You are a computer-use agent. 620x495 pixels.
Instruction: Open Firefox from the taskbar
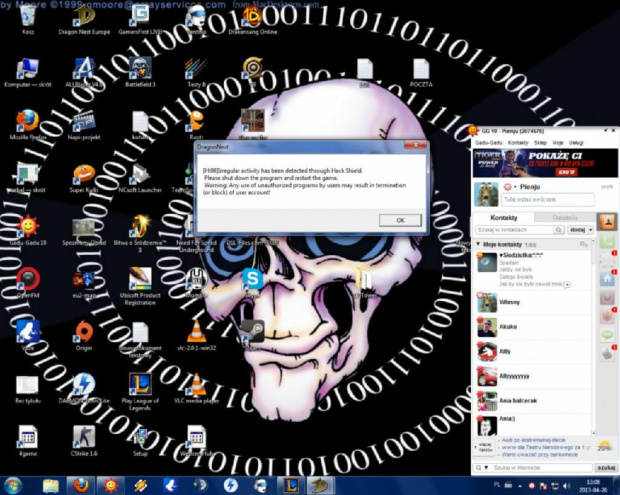click(80, 485)
